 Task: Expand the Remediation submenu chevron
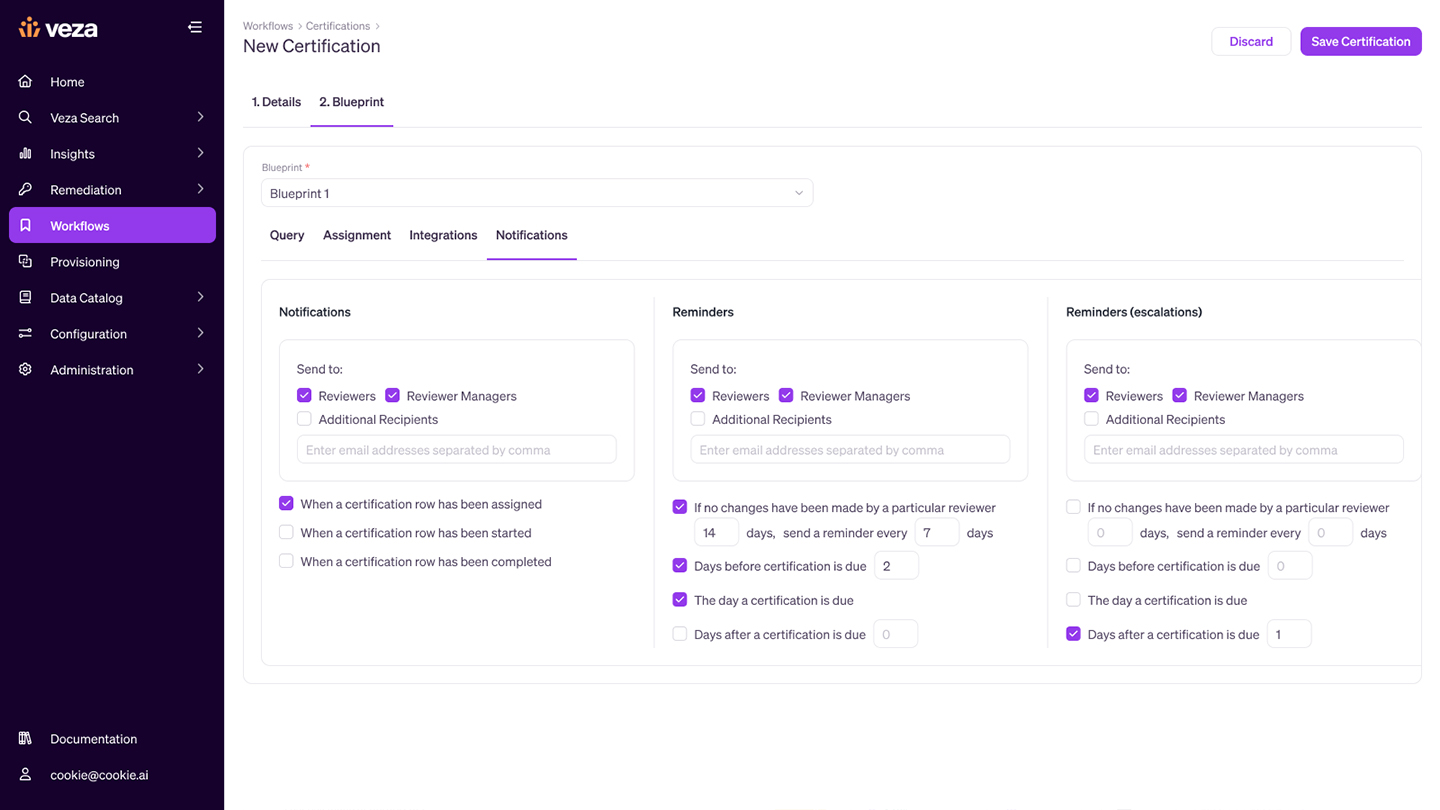click(x=200, y=189)
